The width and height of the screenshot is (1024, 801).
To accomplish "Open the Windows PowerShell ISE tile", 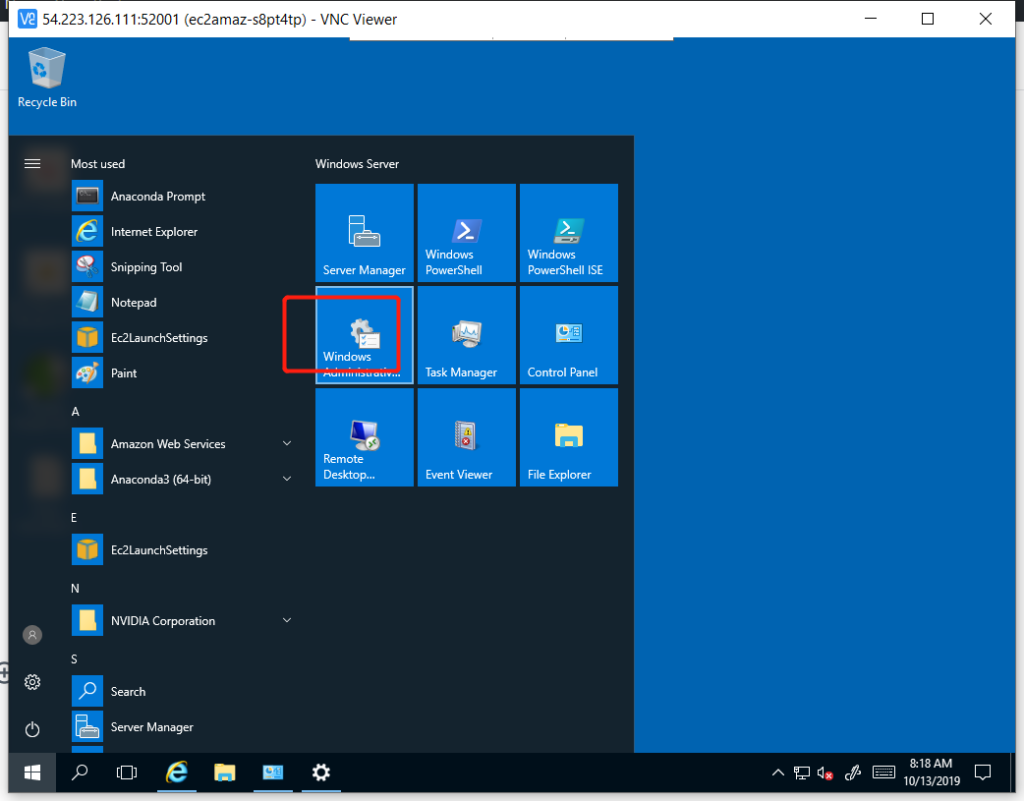I will (x=568, y=233).
